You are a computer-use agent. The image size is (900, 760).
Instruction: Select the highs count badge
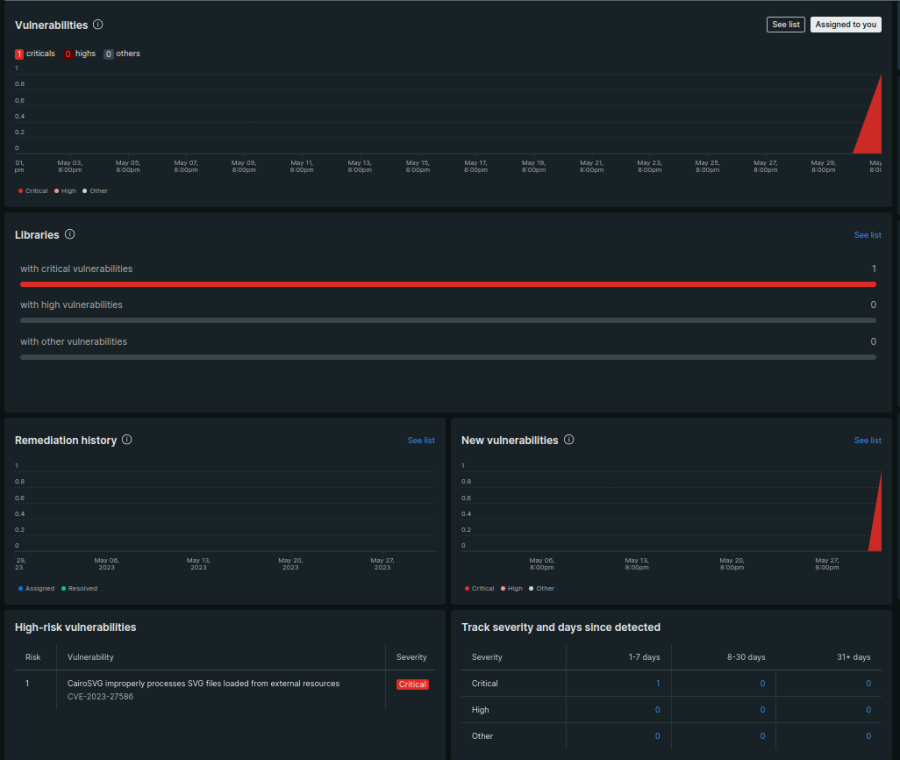pyautogui.click(x=68, y=54)
